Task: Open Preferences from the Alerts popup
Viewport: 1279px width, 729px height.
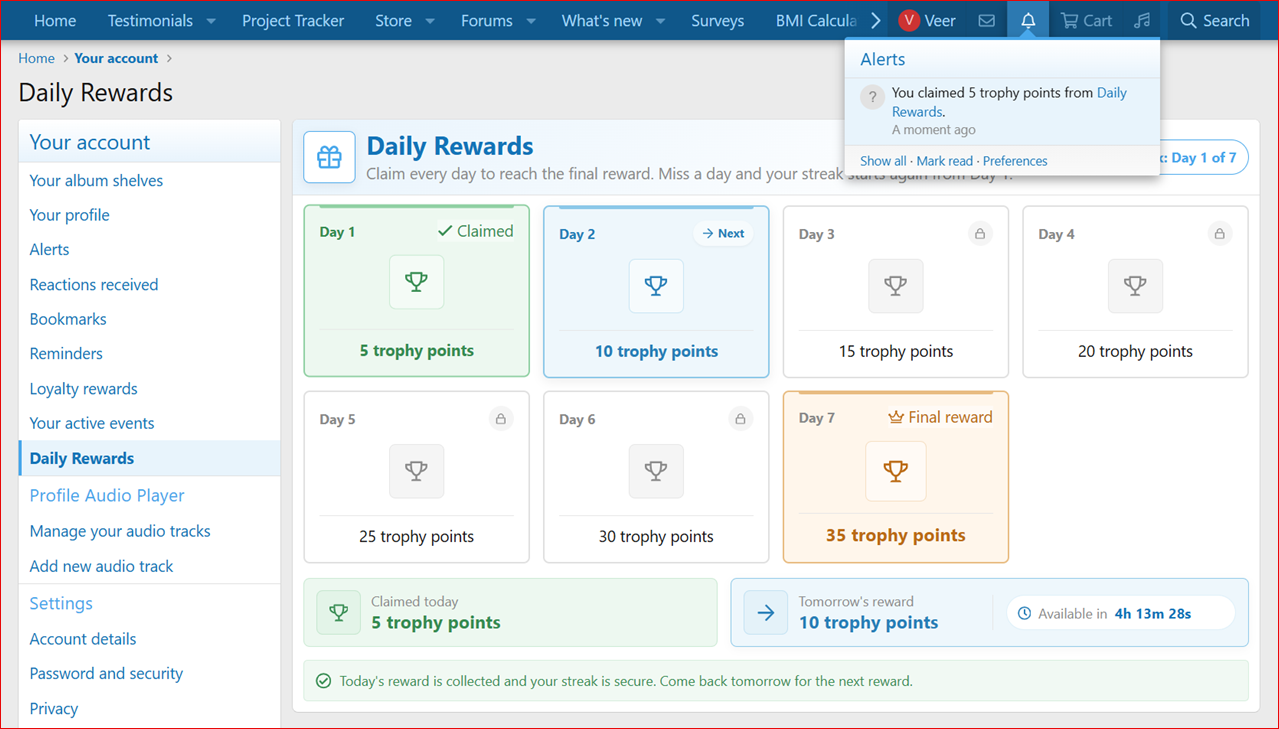Action: (1015, 161)
